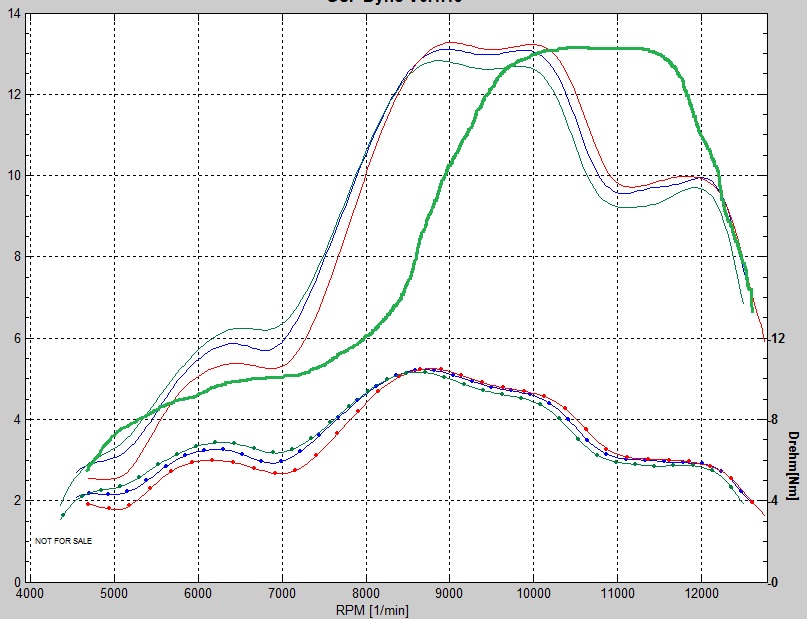Viewport: 807px width, 619px height.
Task: Click the 14 label on left axis
Action: point(14,13)
